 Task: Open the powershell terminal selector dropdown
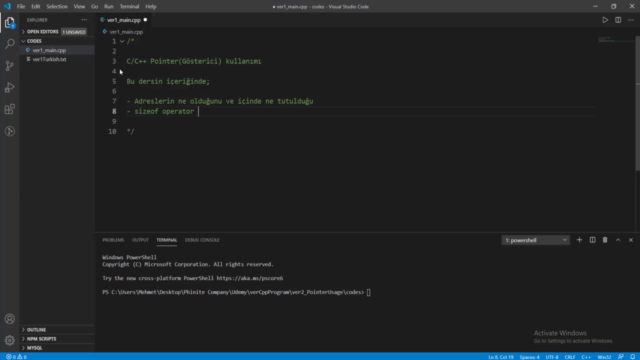click(x=535, y=240)
